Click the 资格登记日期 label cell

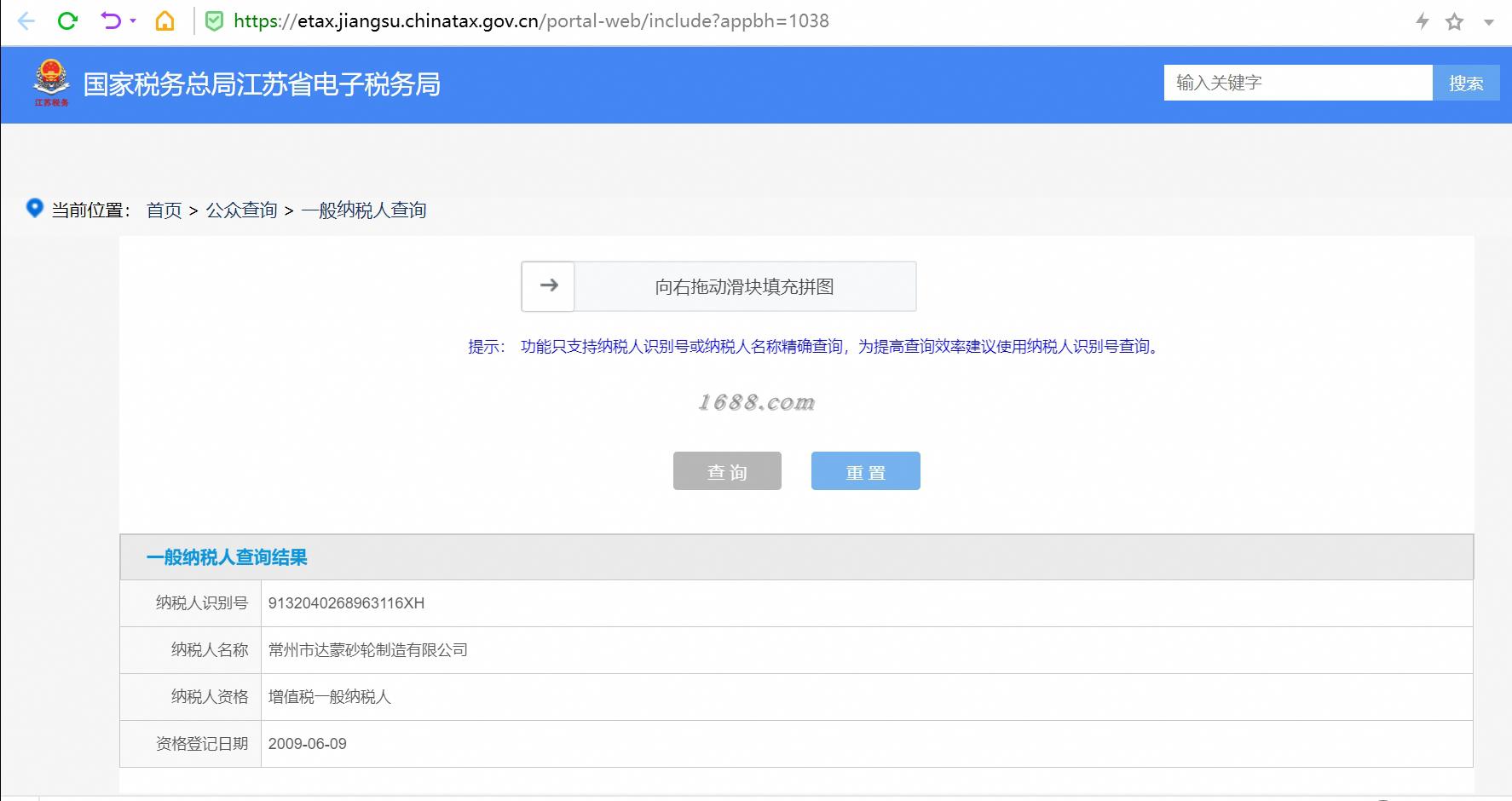pos(191,744)
